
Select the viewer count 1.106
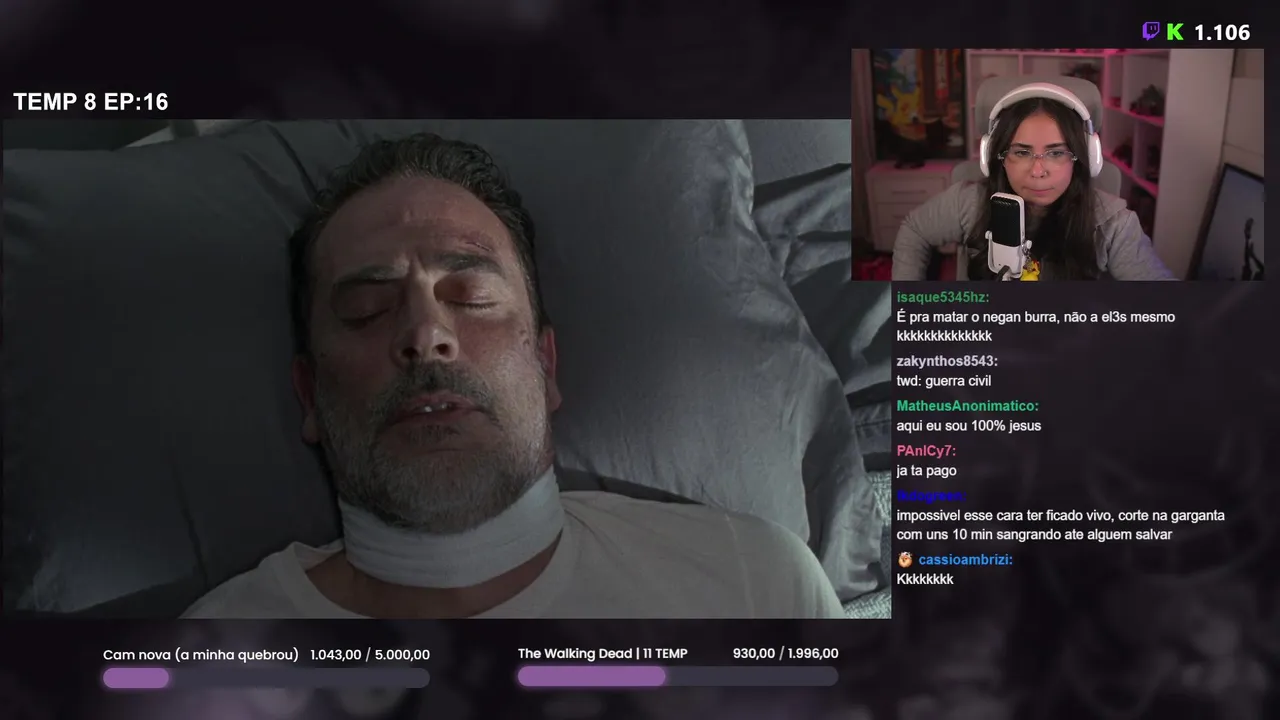[1222, 32]
